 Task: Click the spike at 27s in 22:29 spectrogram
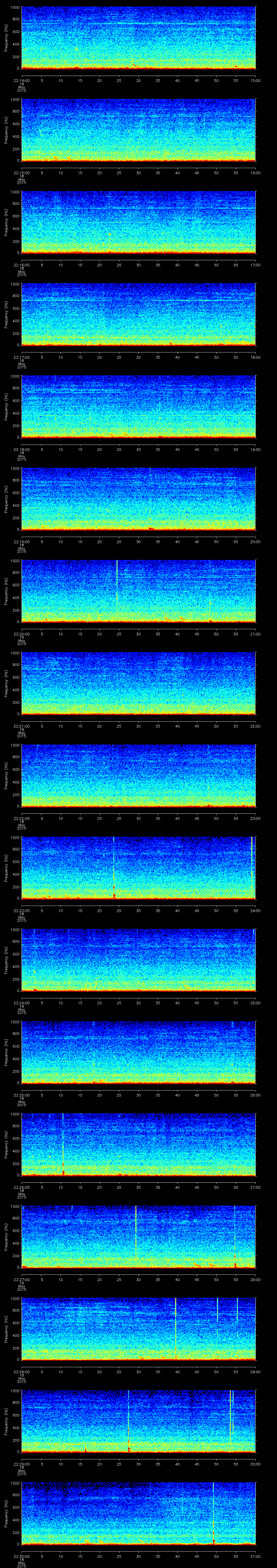coord(128,1421)
